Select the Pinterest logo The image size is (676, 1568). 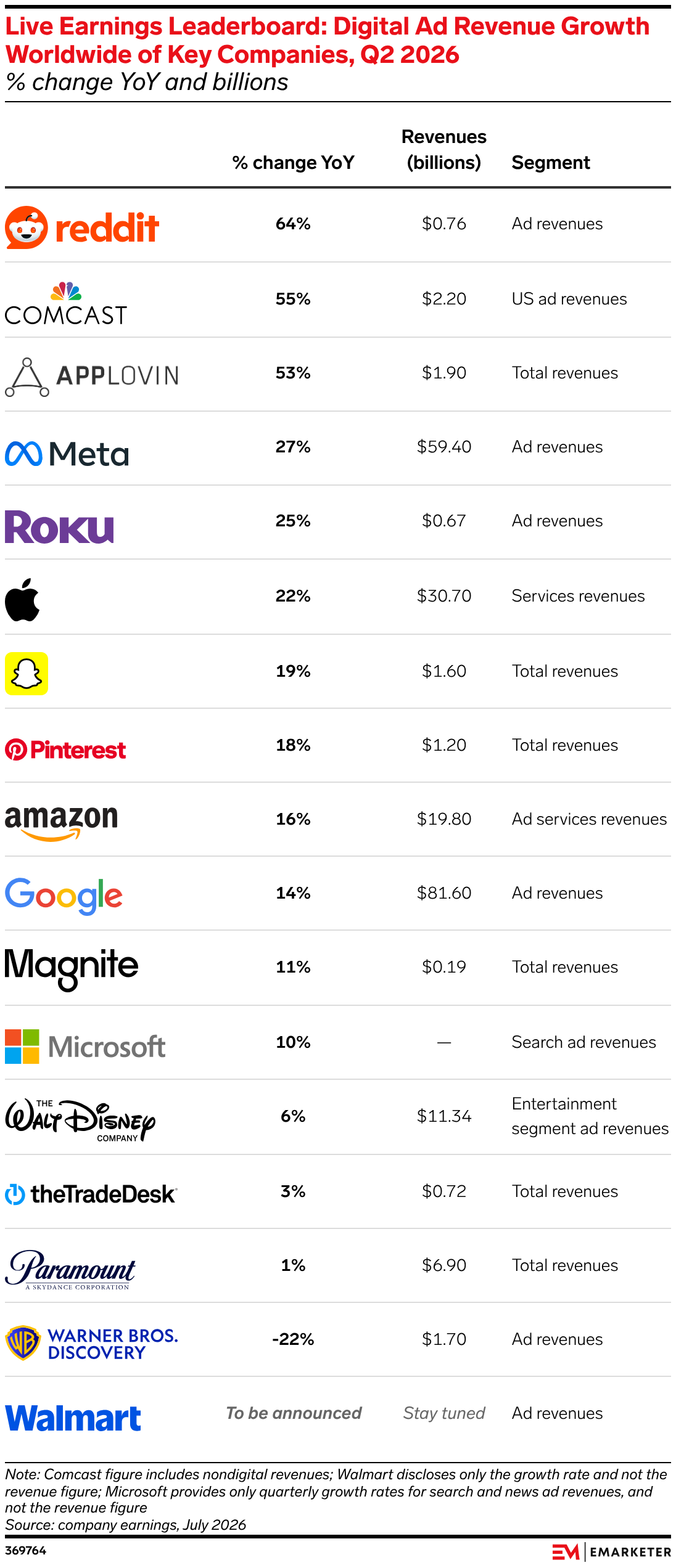(x=65, y=750)
